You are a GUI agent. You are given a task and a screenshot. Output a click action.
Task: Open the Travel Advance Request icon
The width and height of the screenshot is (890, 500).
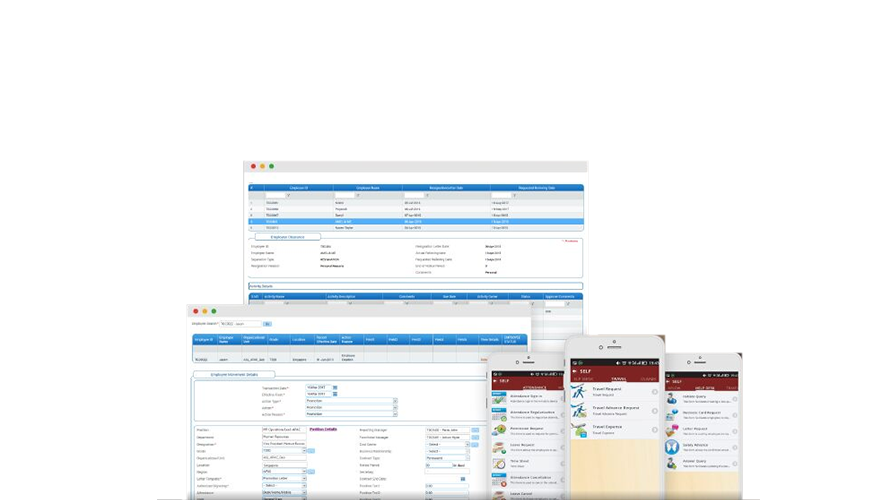[579, 410]
